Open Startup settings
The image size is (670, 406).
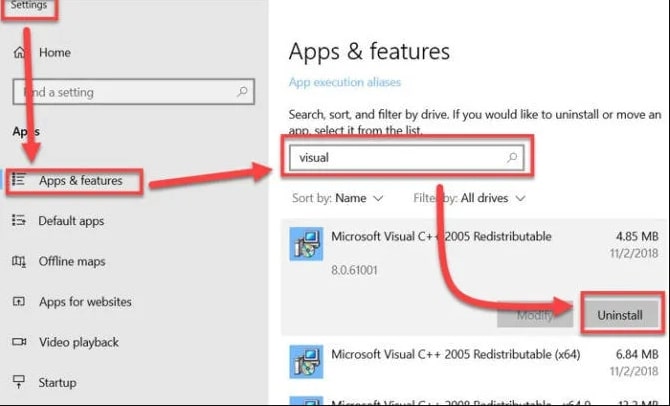(57, 382)
